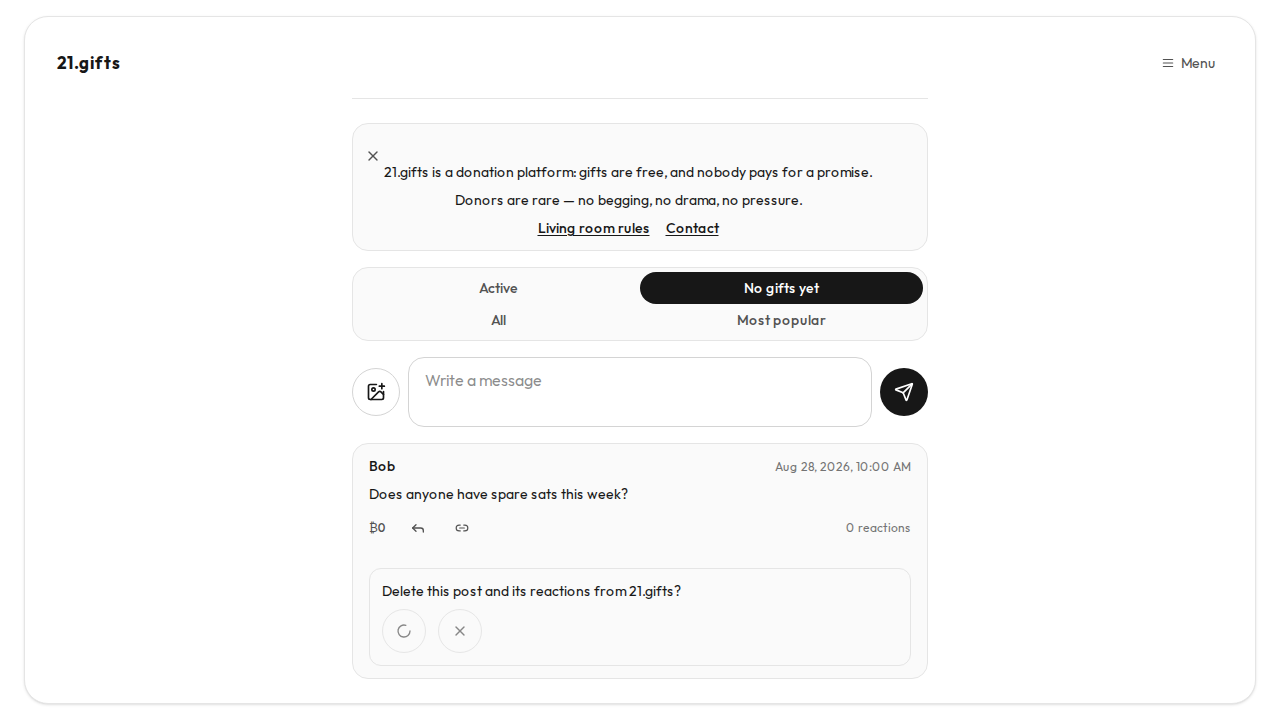Focus the Write a message field
Image resolution: width=1280 pixels, height=720 pixels.
pos(640,392)
